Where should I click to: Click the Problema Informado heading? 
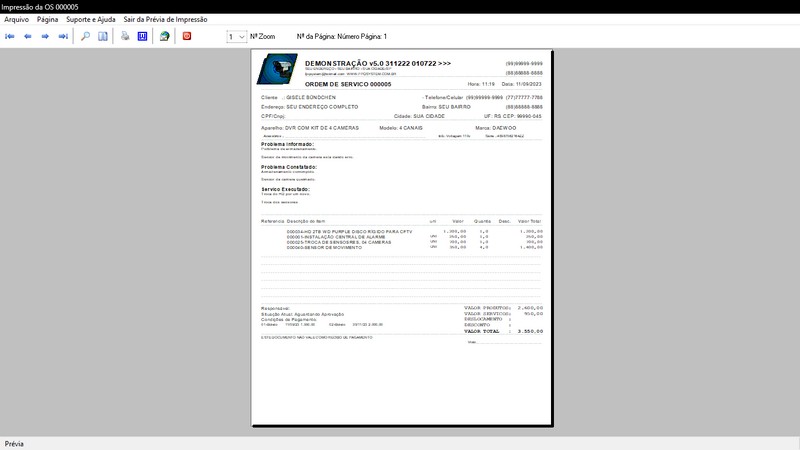[x=287, y=144]
